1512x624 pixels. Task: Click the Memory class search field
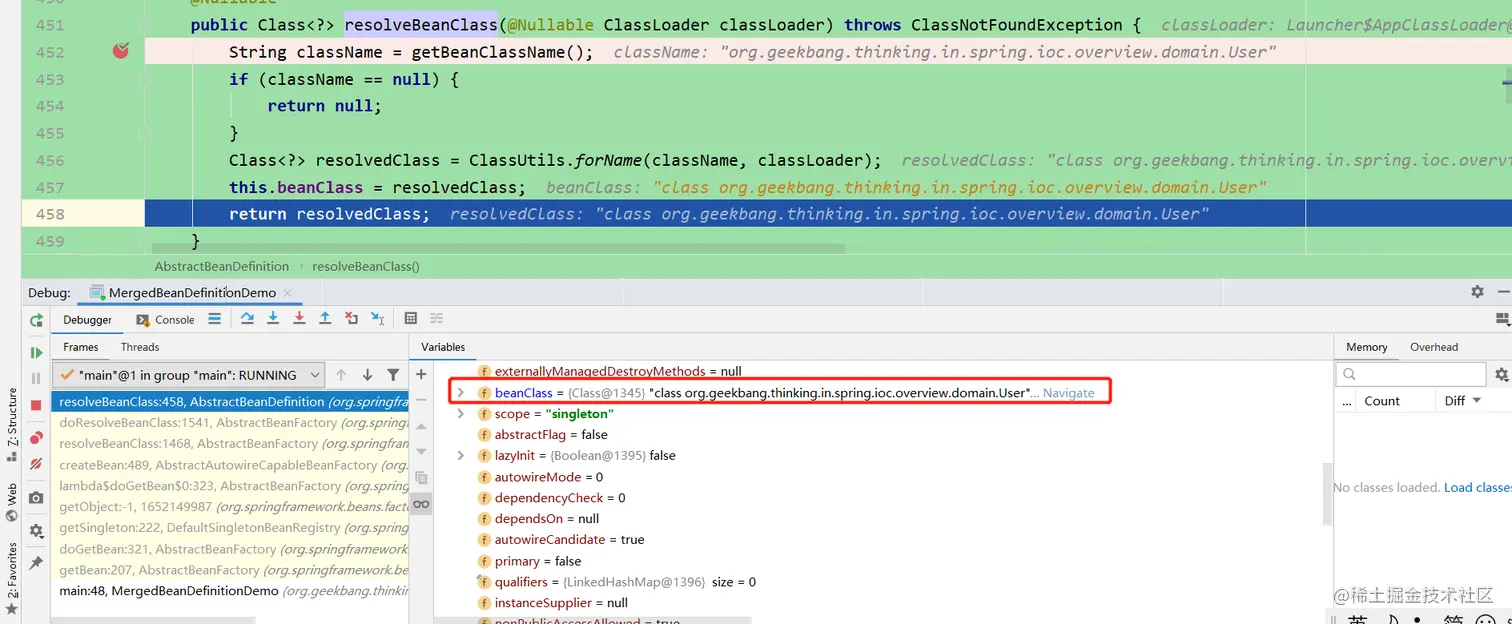[x=1411, y=374]
